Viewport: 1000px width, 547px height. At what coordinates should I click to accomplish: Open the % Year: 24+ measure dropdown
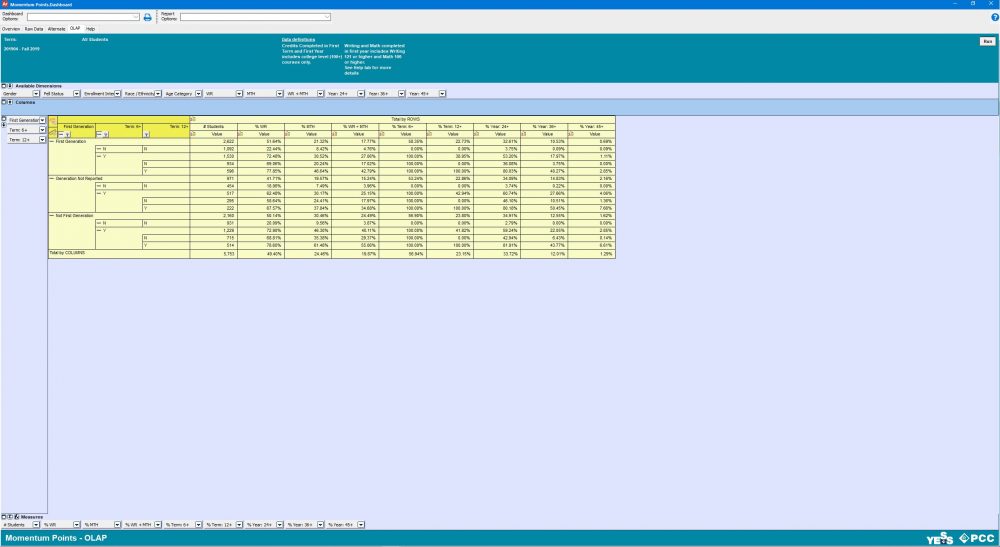pos(279,525)
